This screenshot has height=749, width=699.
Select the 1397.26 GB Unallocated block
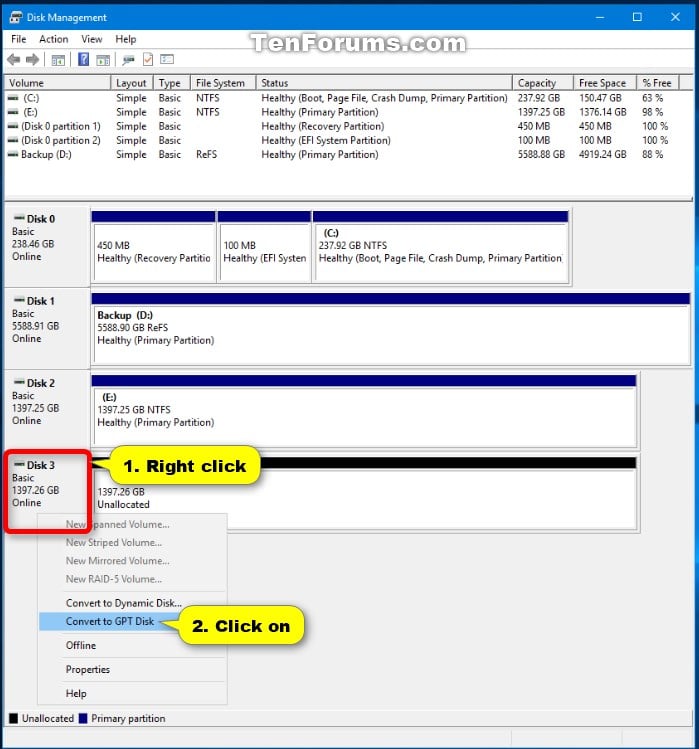[364, 493]
